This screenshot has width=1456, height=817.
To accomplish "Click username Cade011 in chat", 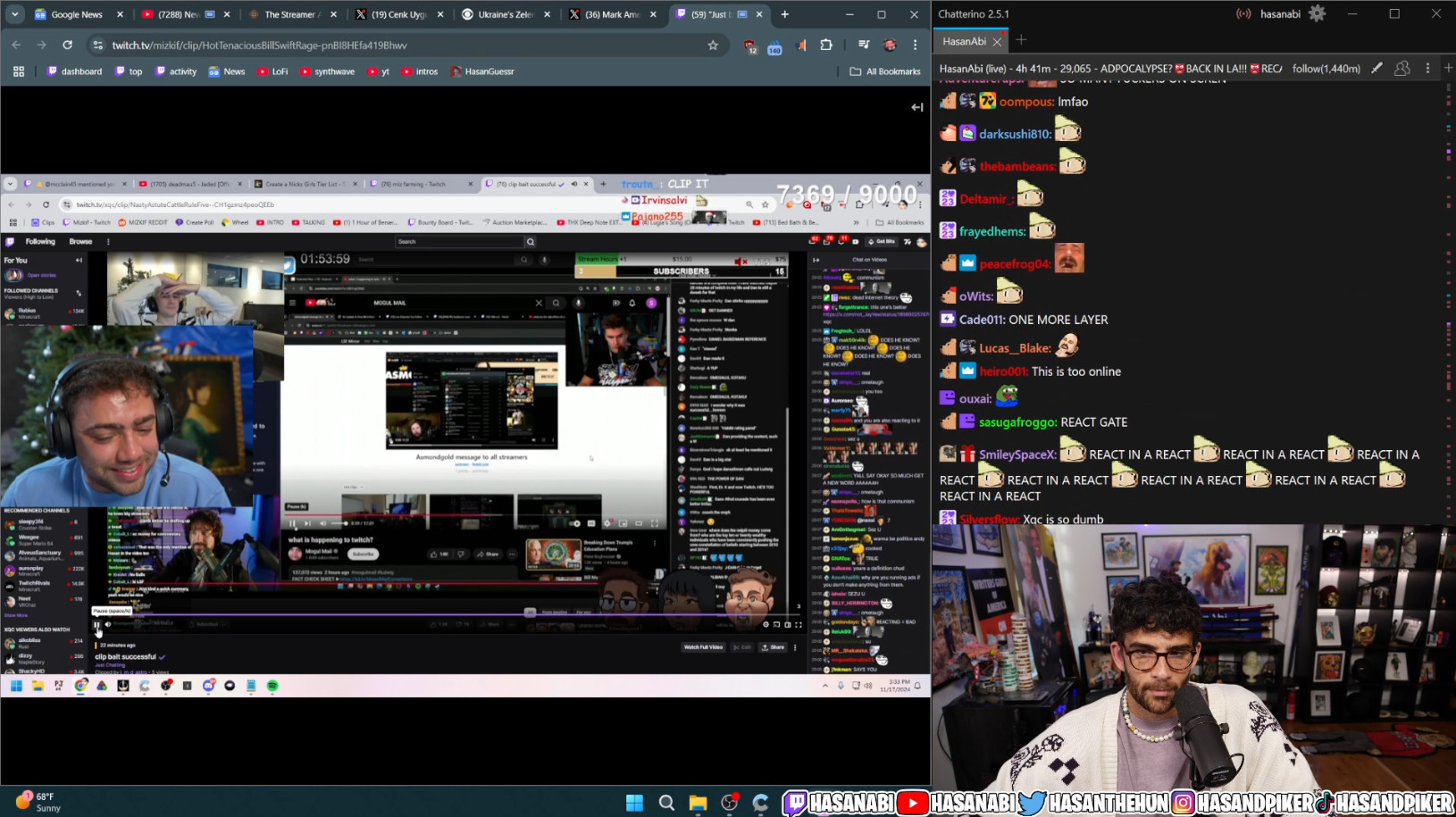I will coord(980,320).
